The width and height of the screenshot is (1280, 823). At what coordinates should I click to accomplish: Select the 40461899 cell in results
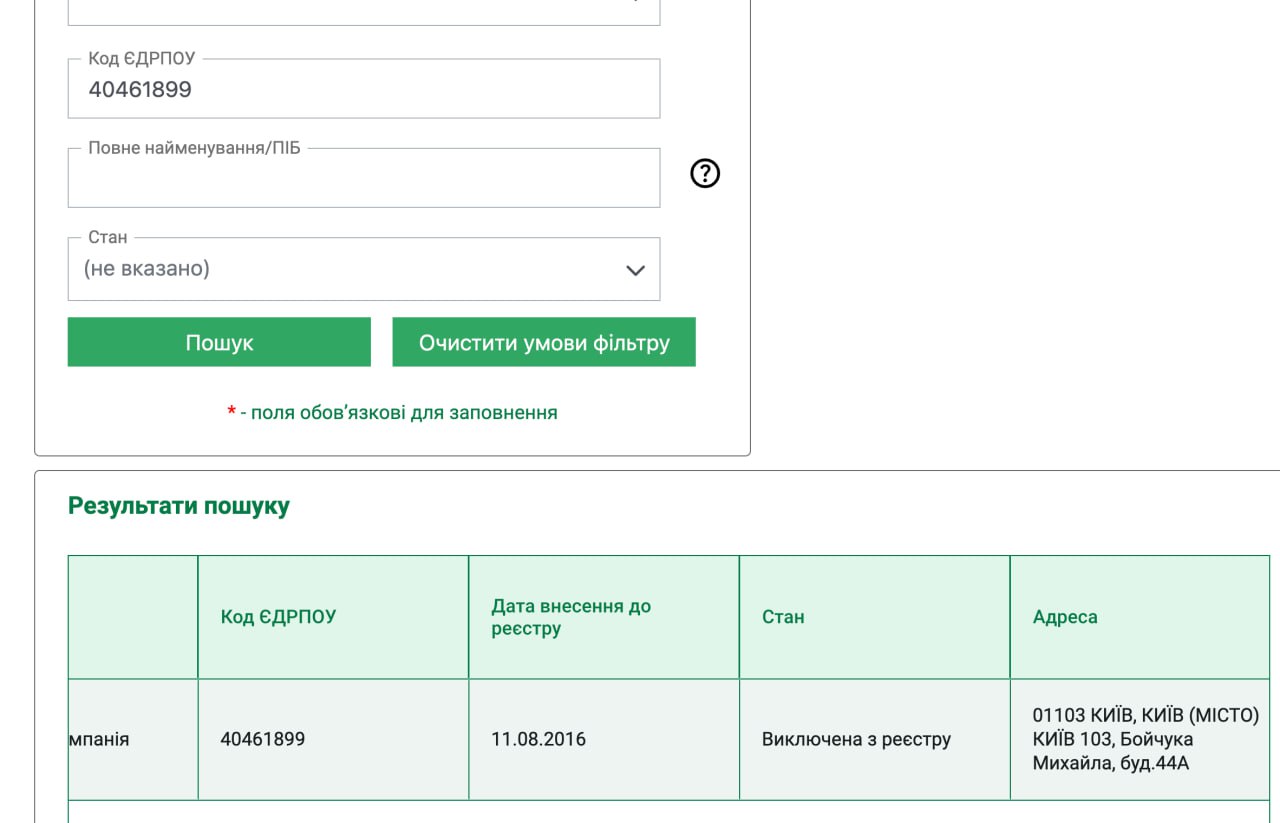click(333, 740)
